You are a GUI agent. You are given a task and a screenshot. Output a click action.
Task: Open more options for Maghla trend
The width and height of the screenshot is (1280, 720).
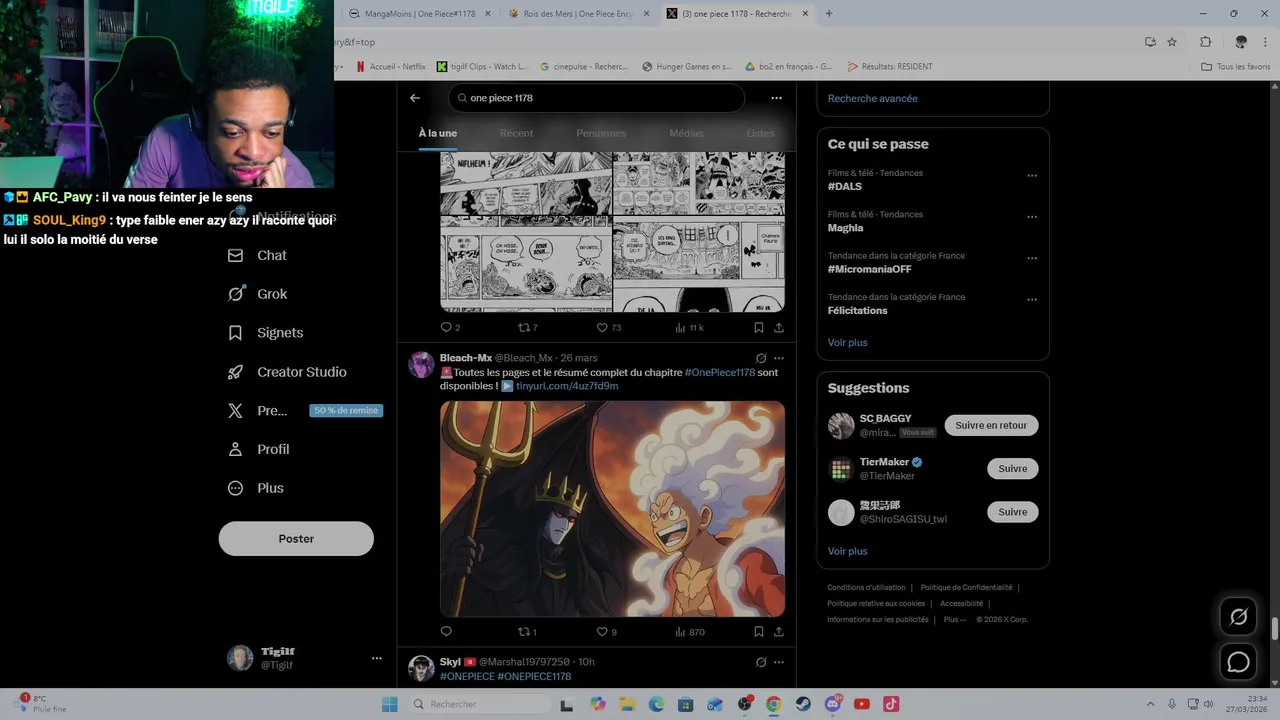click(x=1032, y=217)
